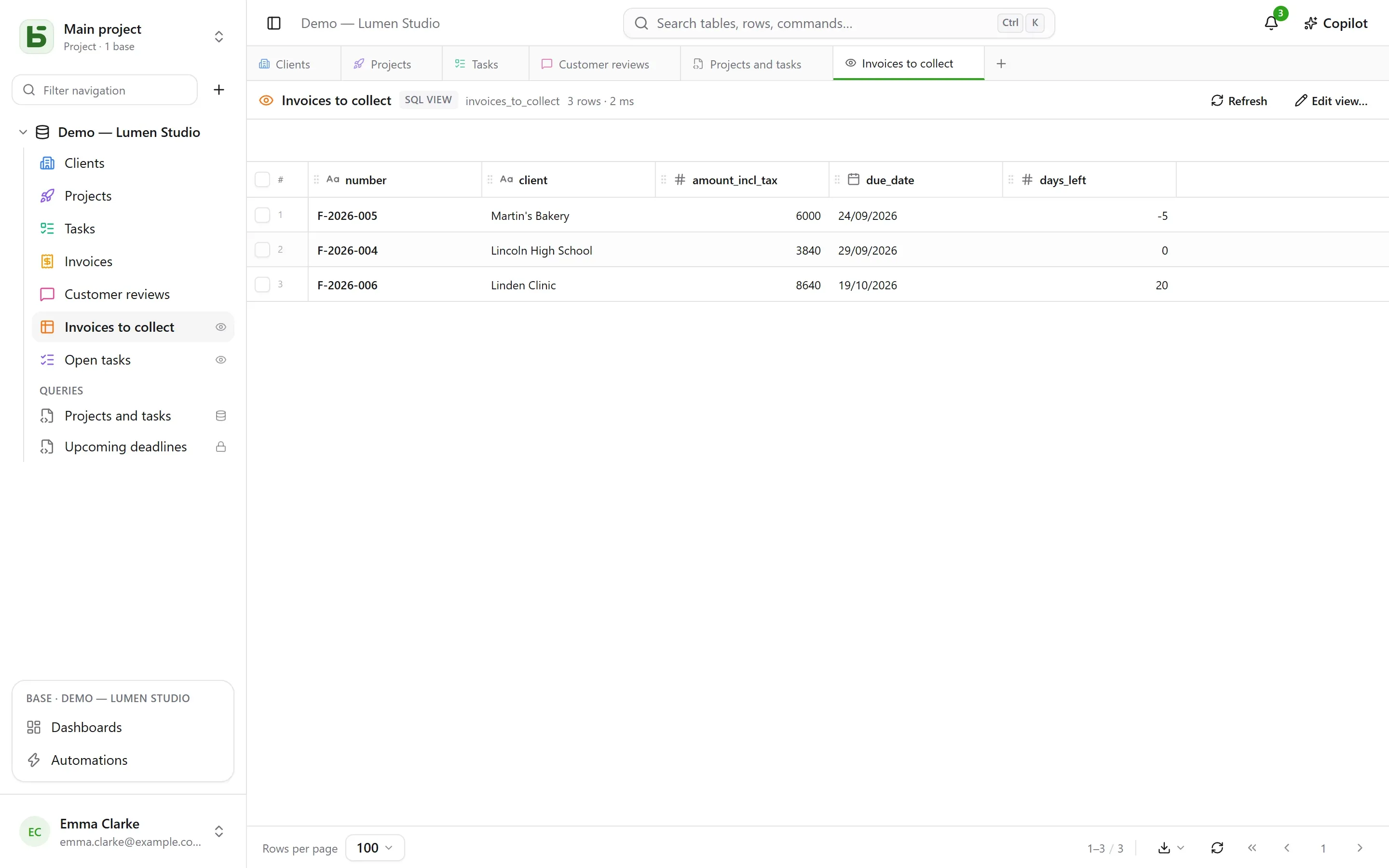Go to first page double-chevron

tap(1252, 848)
